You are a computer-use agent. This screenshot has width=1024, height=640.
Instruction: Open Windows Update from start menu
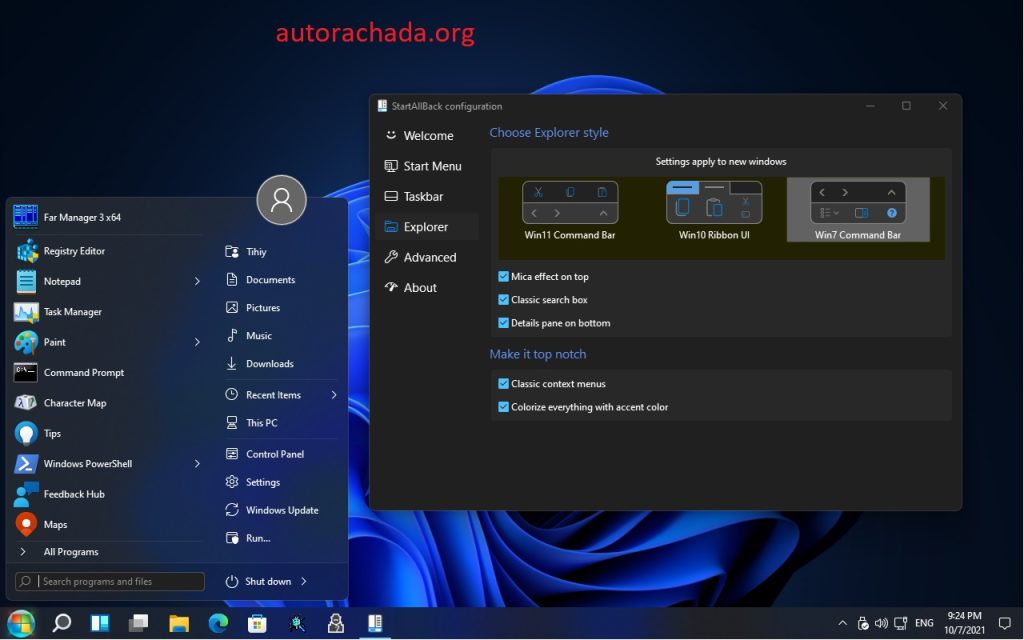pos(281,510)
